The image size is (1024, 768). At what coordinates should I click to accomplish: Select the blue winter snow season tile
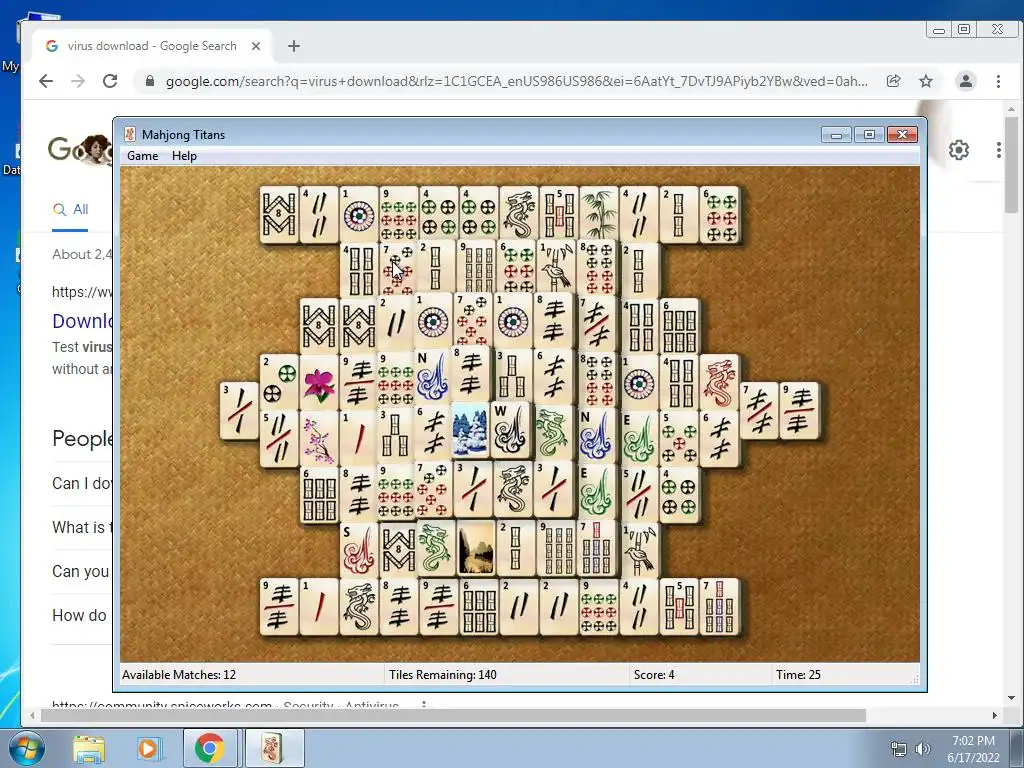pyautogui.click(x=470, y=430)
